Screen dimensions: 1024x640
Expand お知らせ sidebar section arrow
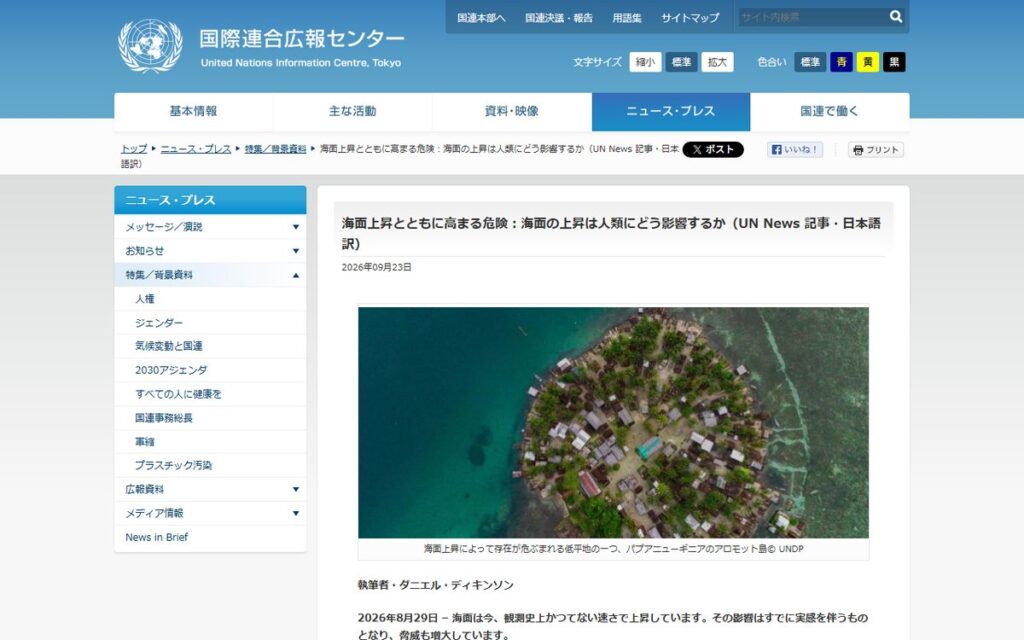pos(296,251)
